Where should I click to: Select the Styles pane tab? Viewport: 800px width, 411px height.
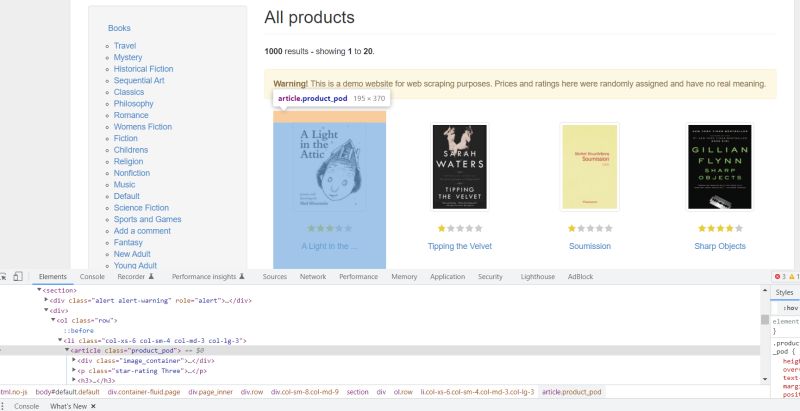[784, 292]
